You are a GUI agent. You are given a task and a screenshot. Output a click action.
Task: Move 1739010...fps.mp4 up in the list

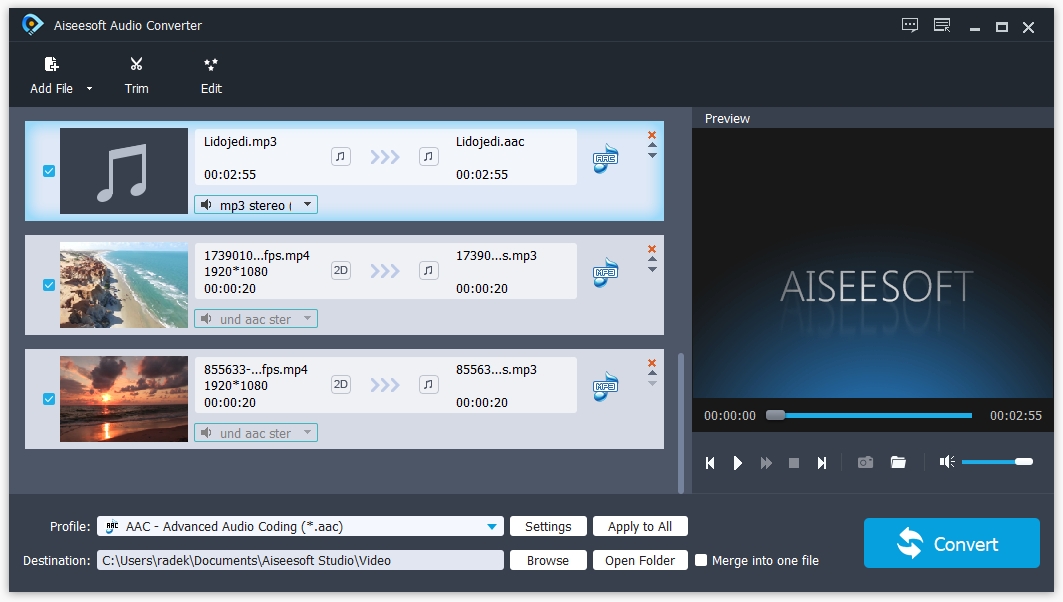(x=652, y=259)
